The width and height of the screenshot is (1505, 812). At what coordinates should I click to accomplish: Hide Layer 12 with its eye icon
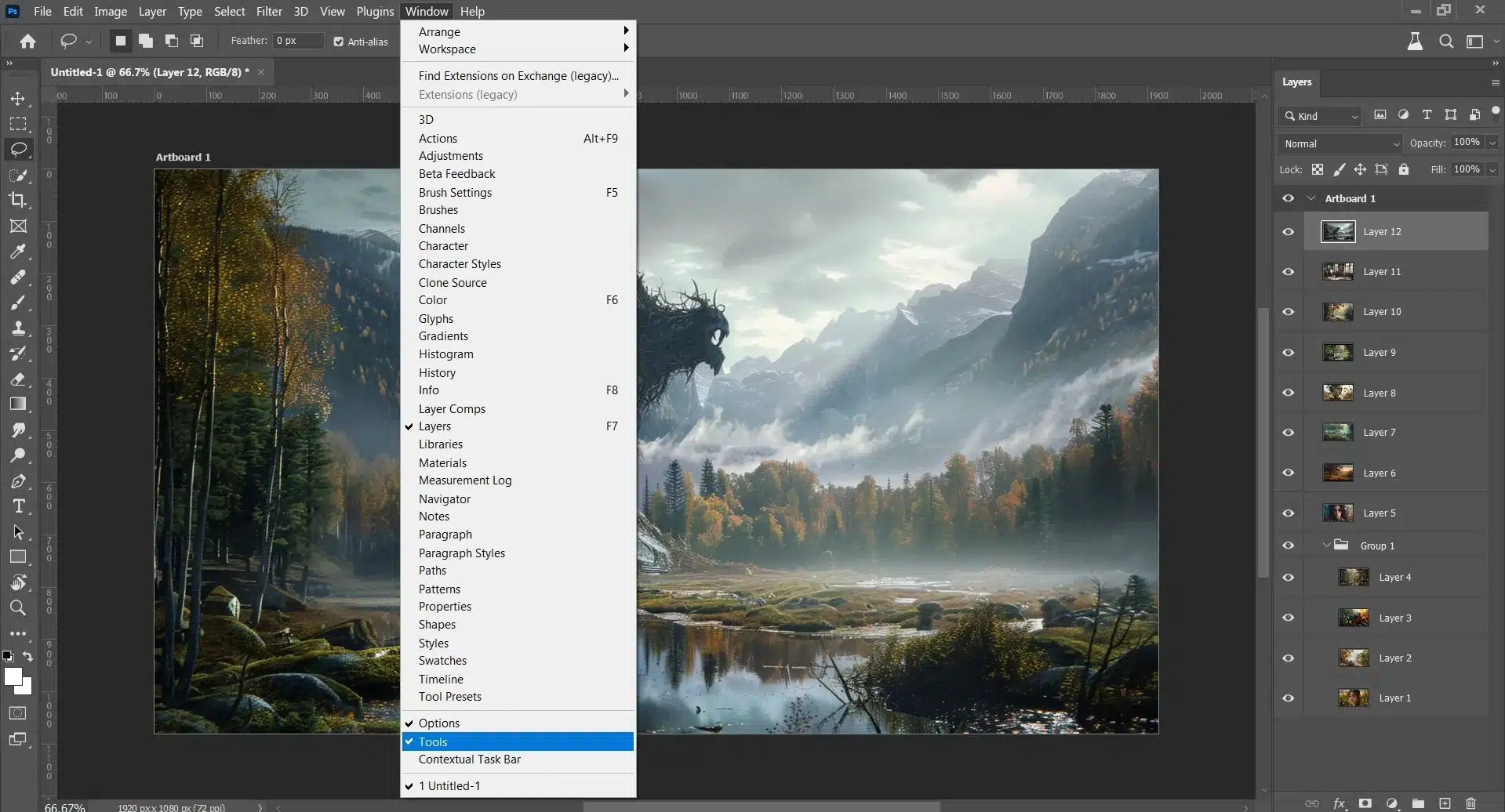coord(1288,232)
